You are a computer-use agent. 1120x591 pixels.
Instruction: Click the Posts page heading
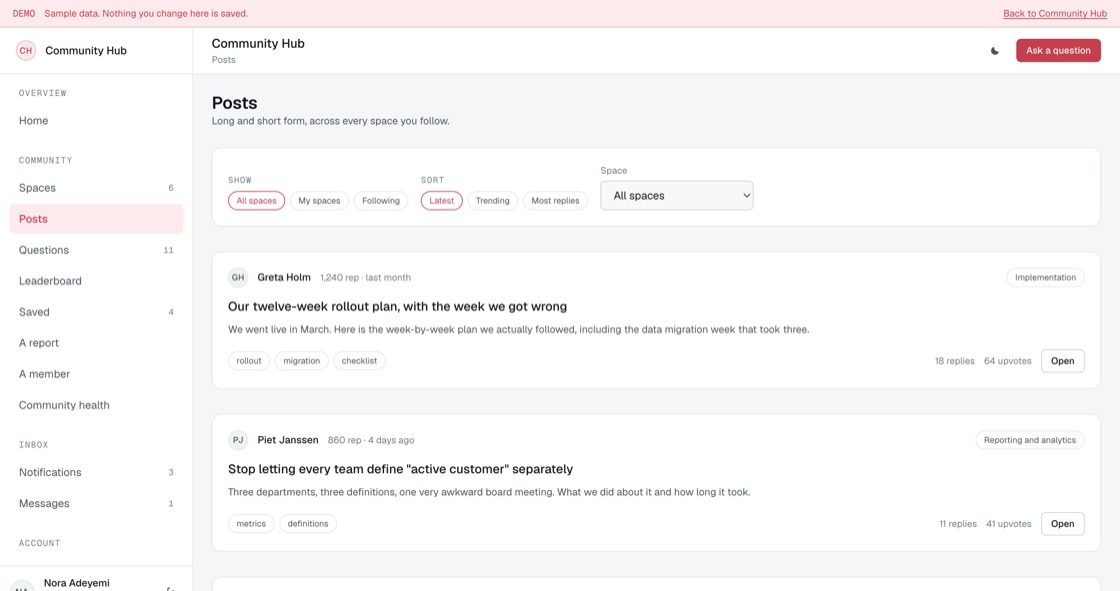coord(234,103)
